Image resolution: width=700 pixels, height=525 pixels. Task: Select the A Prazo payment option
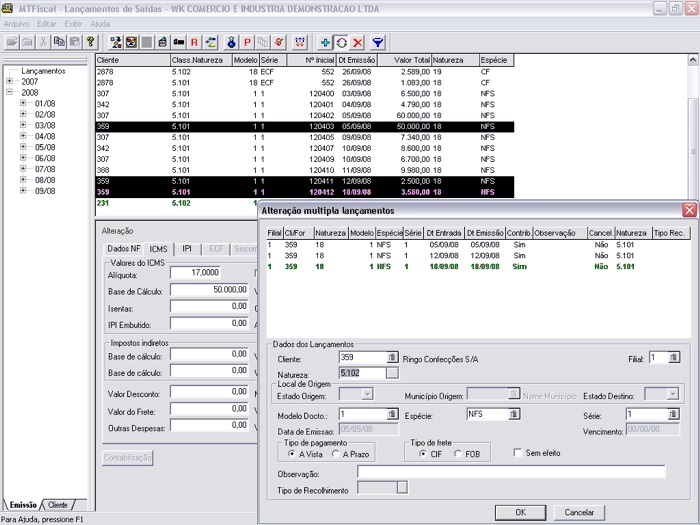click(335, 454)
